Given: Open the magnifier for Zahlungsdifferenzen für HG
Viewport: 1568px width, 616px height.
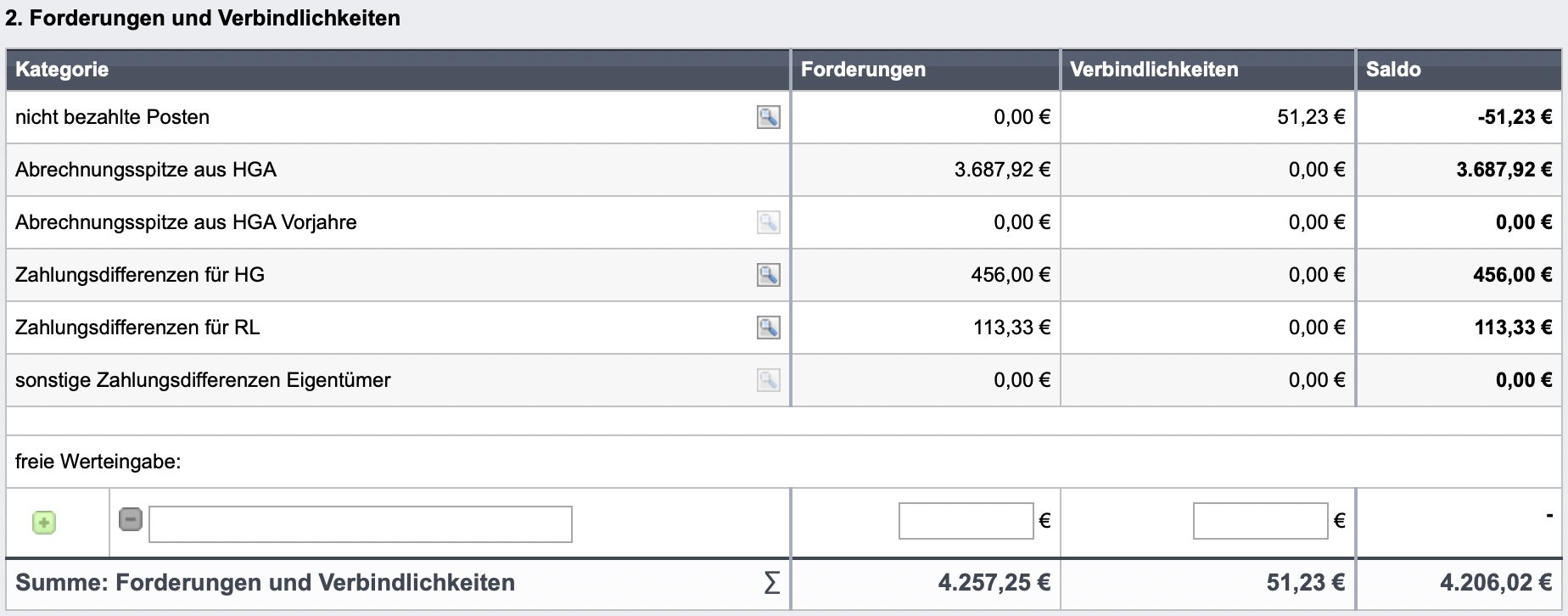Looking at the screenshot, I should click(768, 275).
